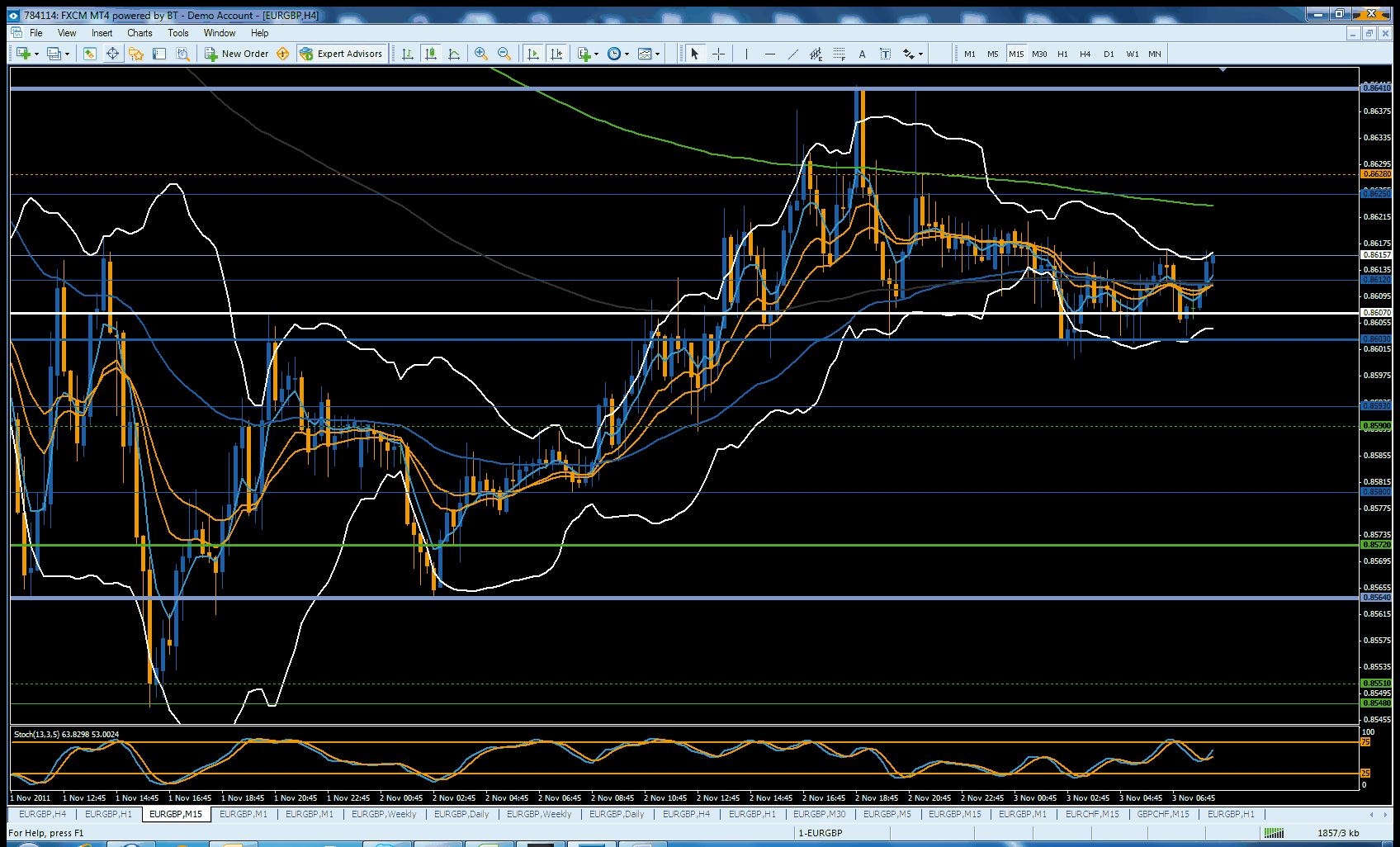Screen dimensions: 1400x847
Task: Open MetaEditor via the yellow diamond icon
Action: (283, 54)
